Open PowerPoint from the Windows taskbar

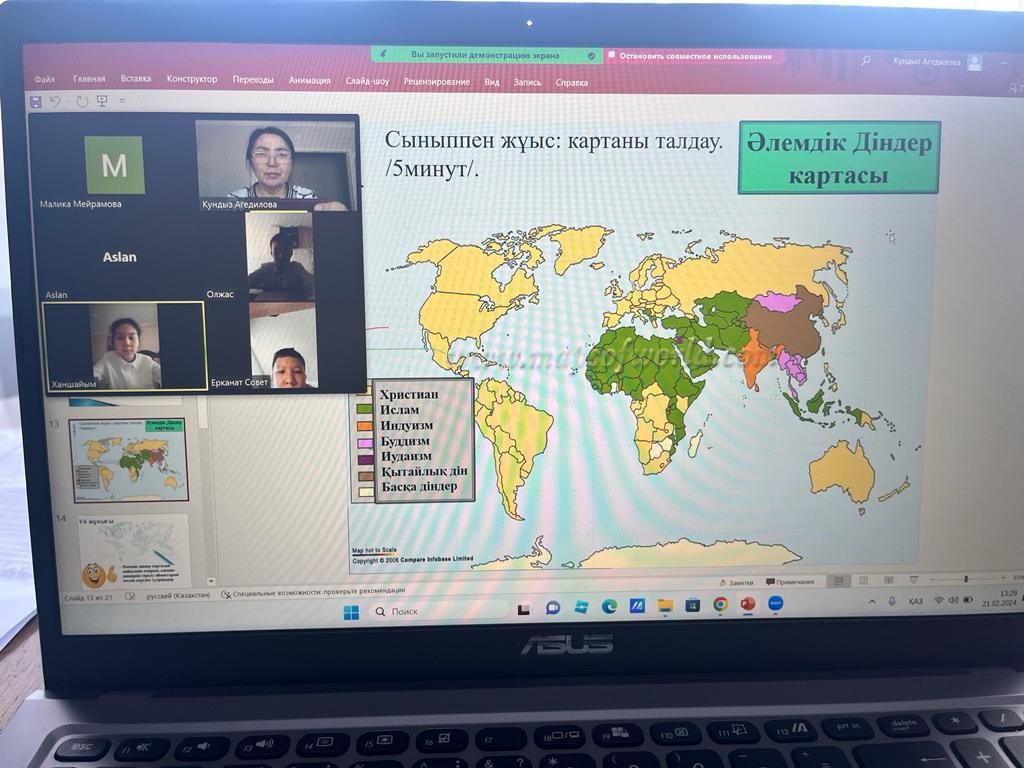tap(747, 605)
